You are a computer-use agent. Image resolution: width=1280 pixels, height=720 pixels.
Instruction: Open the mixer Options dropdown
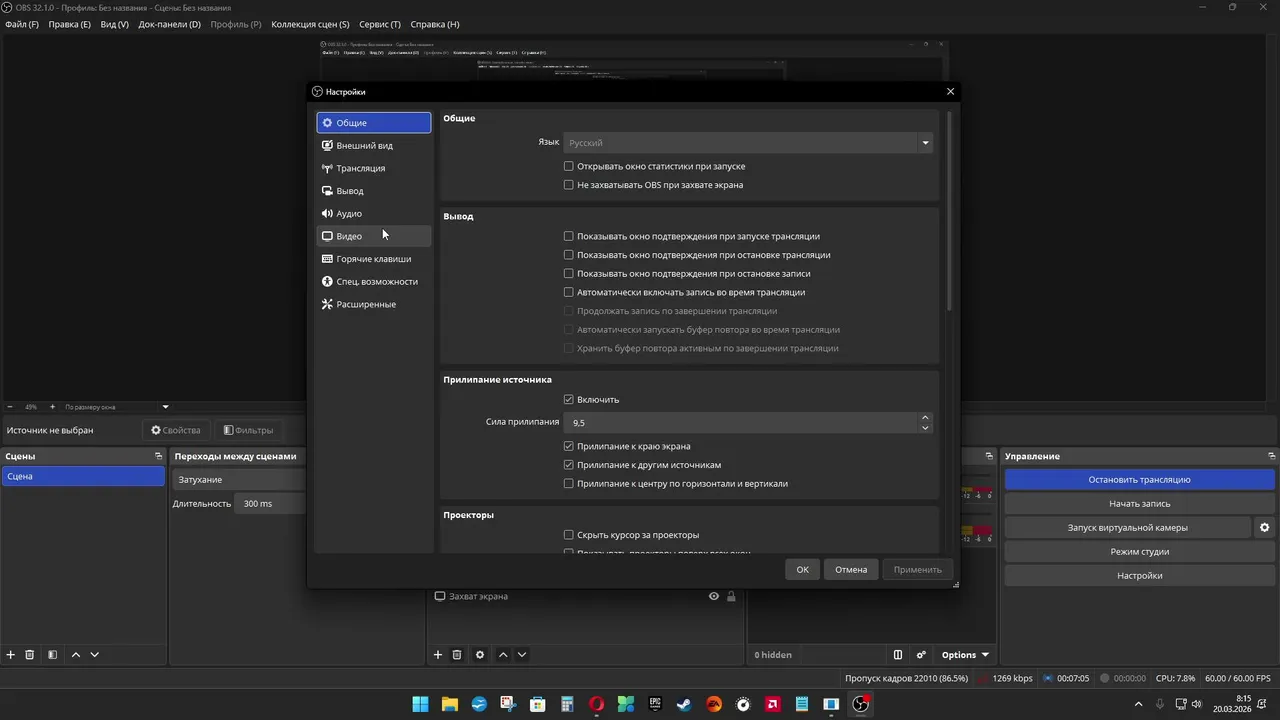965,655
